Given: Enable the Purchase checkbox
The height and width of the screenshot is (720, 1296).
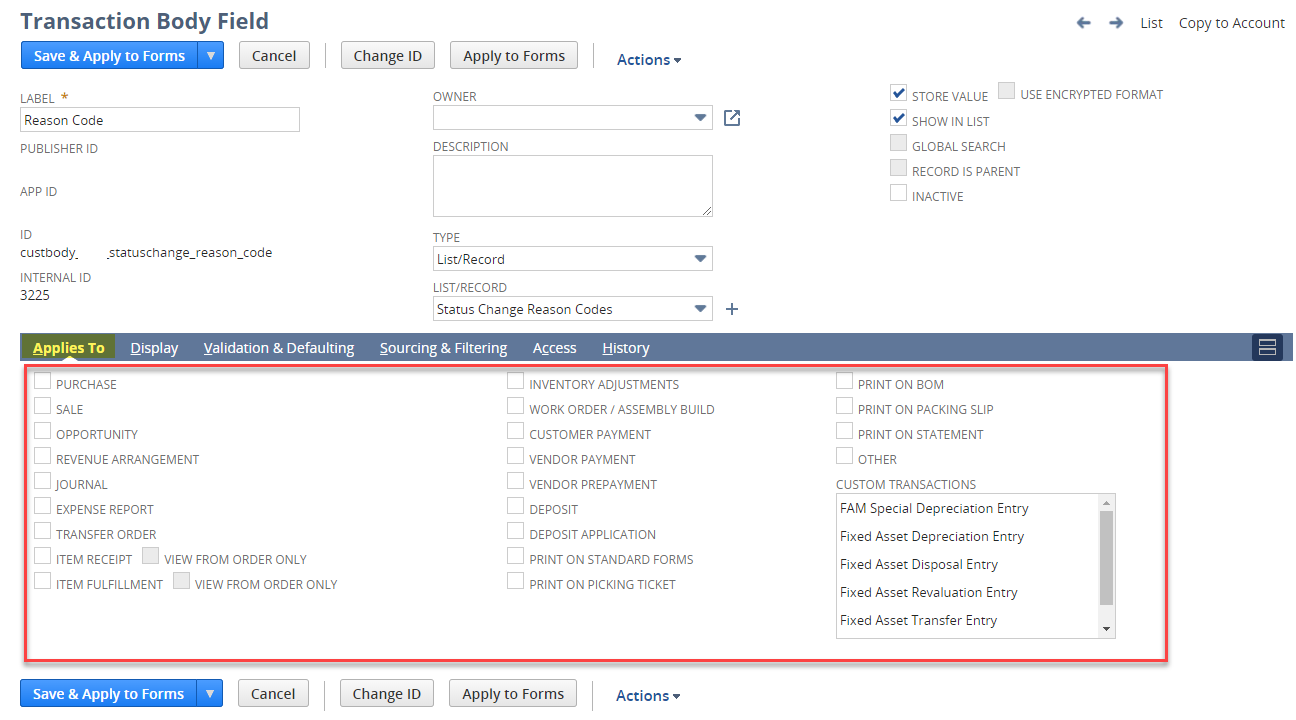Looking at the screenshot, I should (x=43, y=381).
